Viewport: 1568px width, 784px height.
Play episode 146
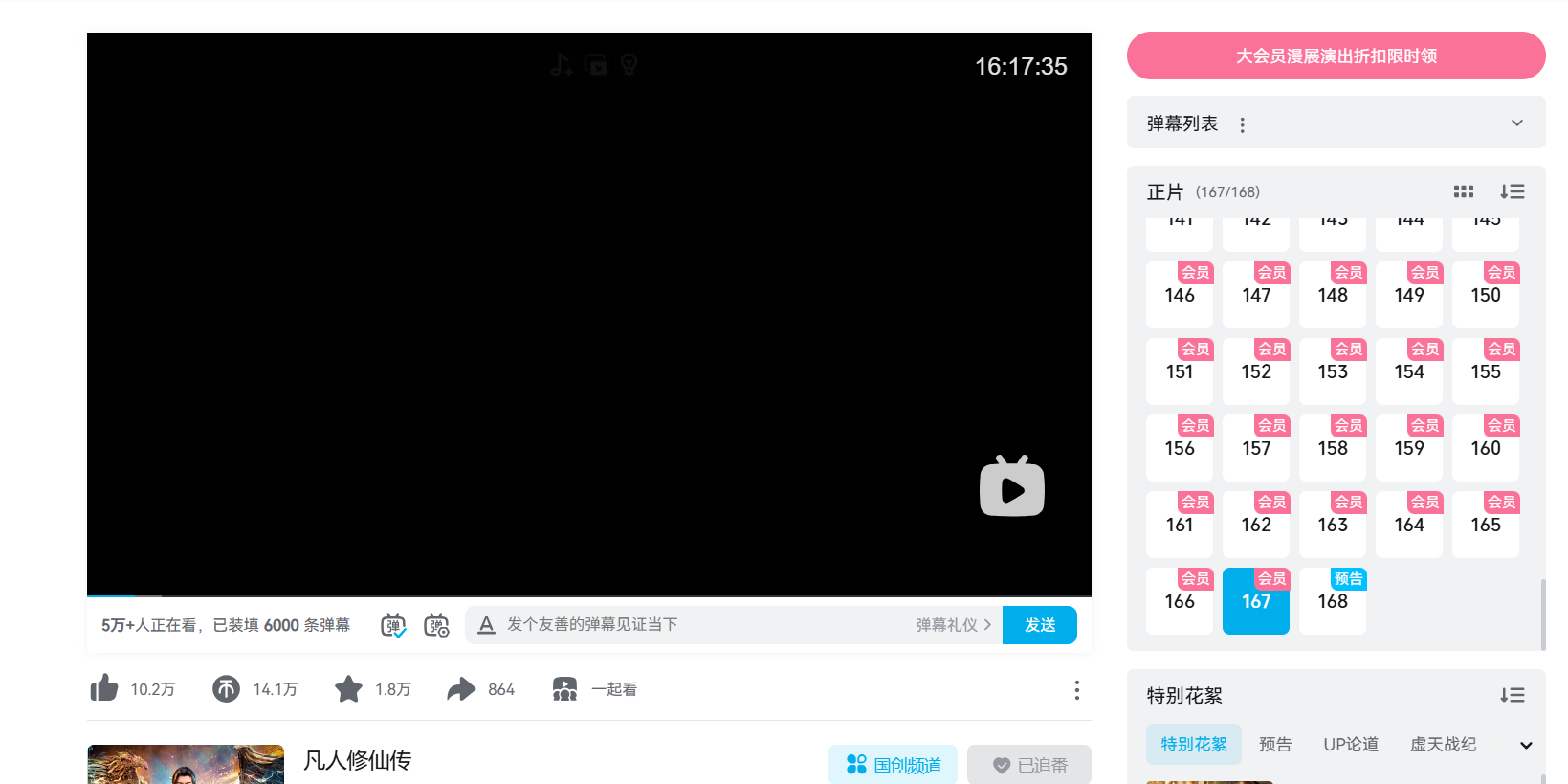[1180, 295]
